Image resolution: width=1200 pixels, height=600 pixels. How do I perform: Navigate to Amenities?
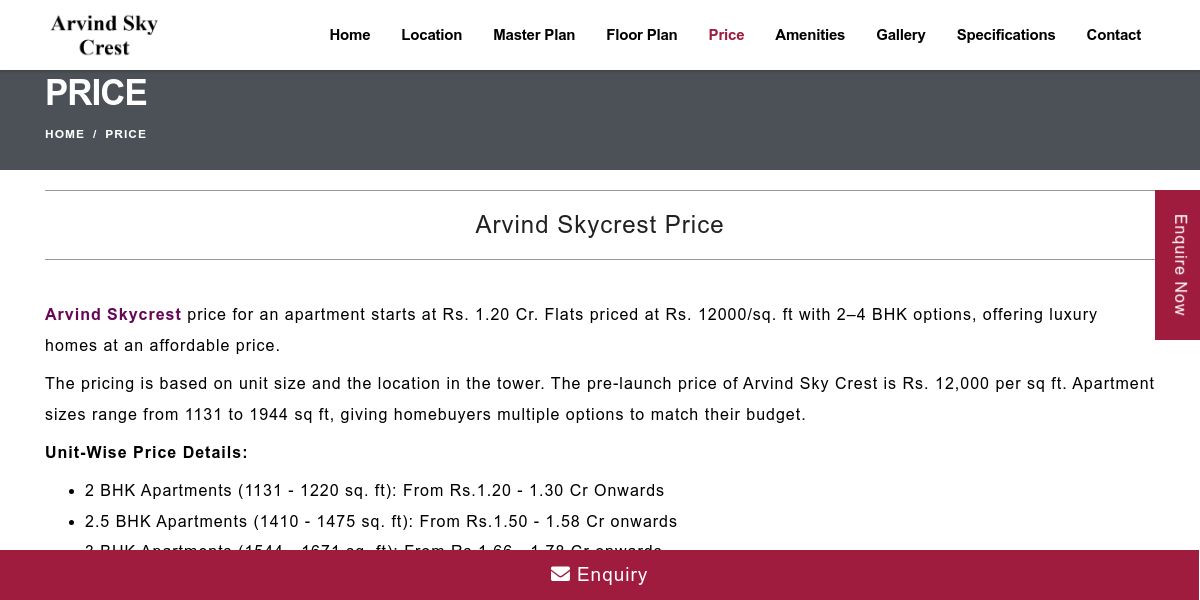(x=810, y=35)
